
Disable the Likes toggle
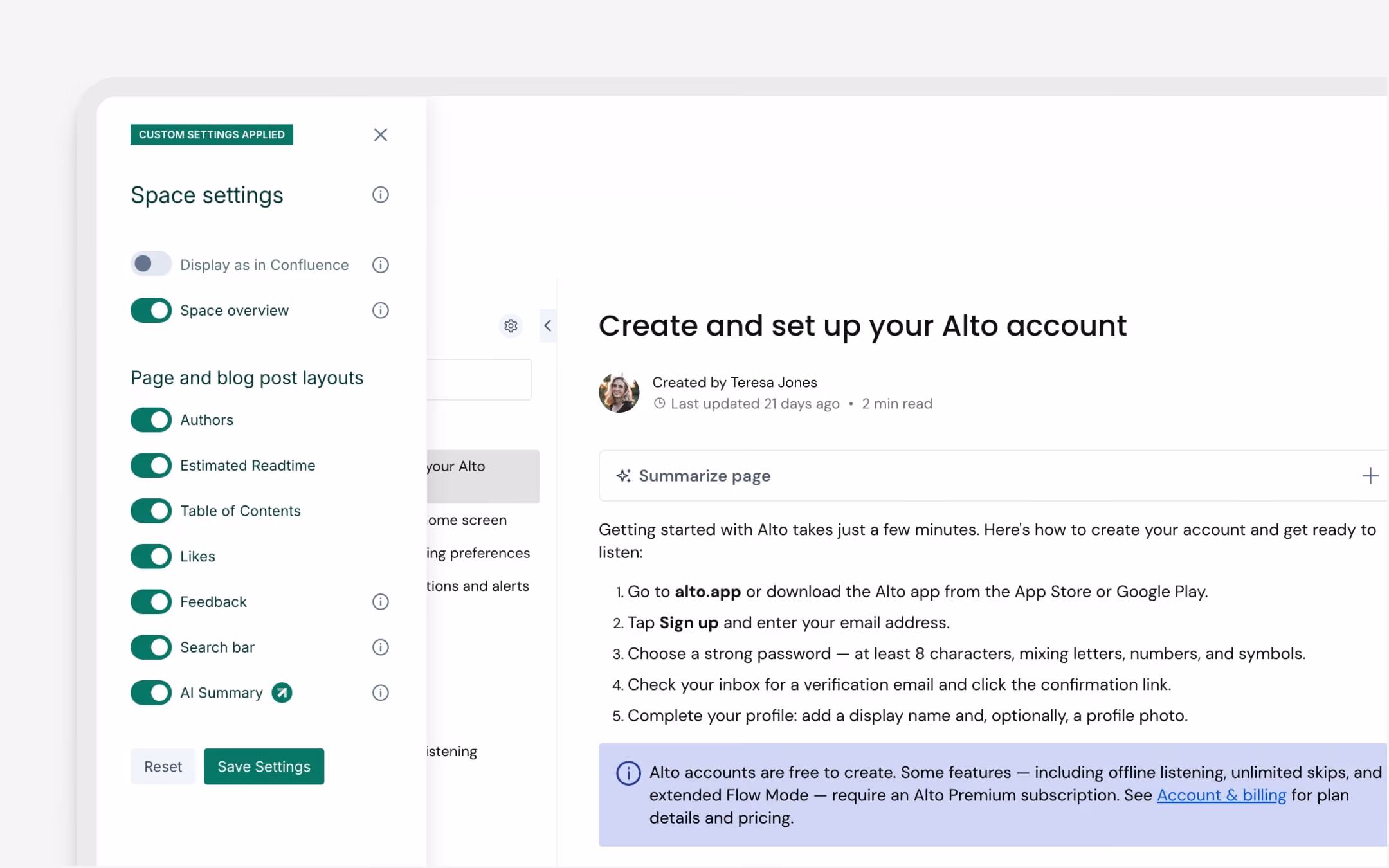coord(151,556)
